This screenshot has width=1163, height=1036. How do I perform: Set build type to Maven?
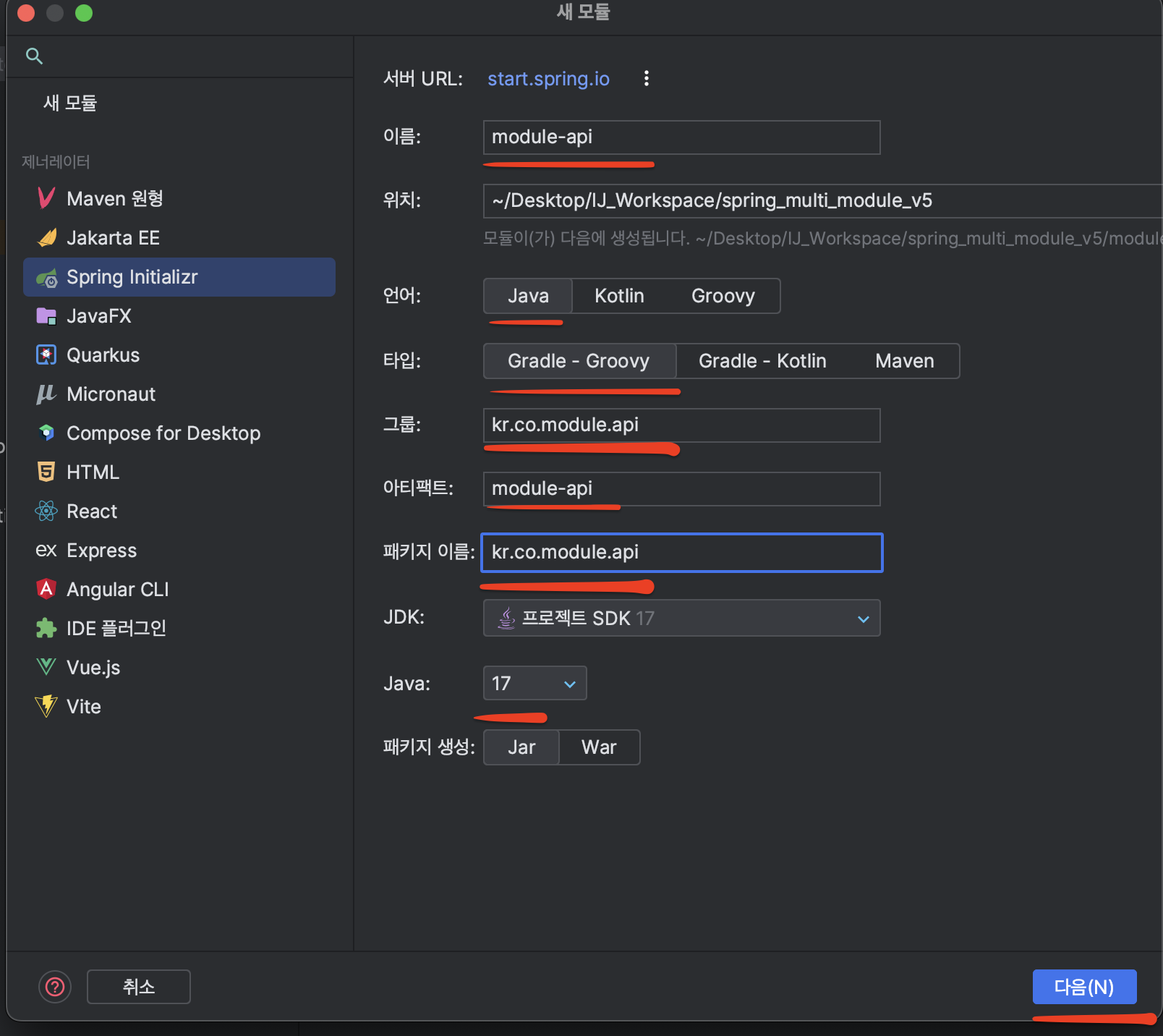[x=905, y=361]
